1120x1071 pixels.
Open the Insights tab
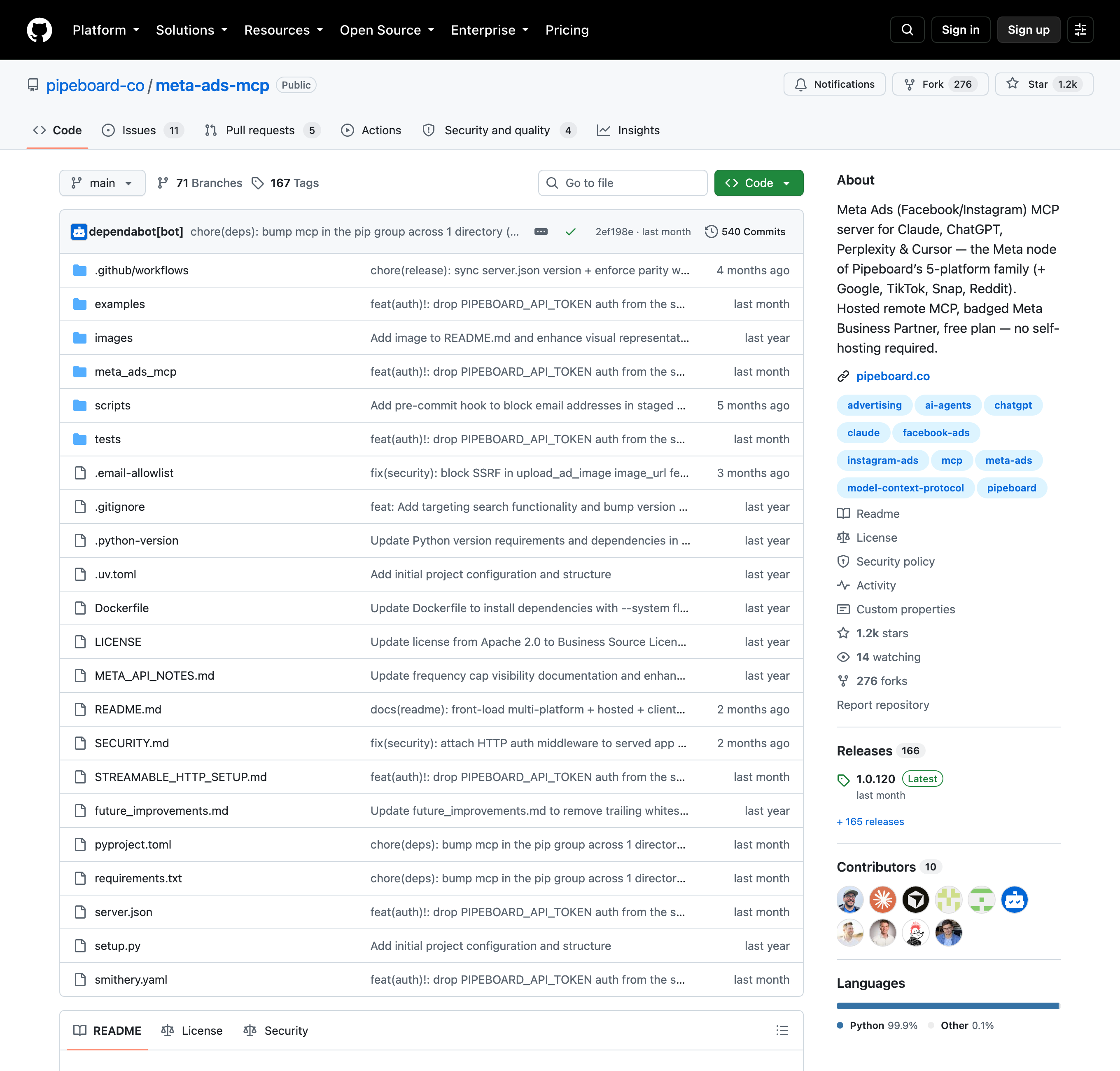click(x=628, y=131)
